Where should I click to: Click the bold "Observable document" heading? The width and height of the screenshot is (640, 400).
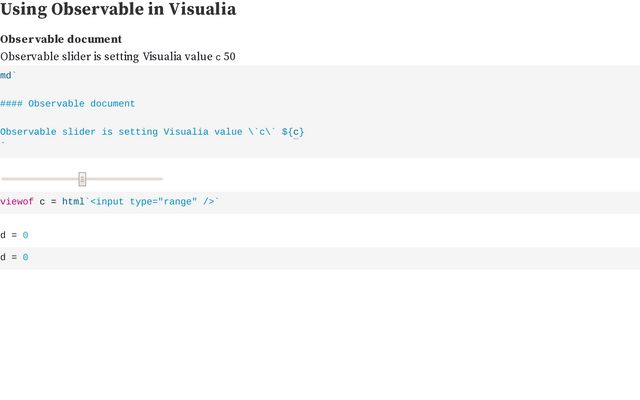coord(61,39)
